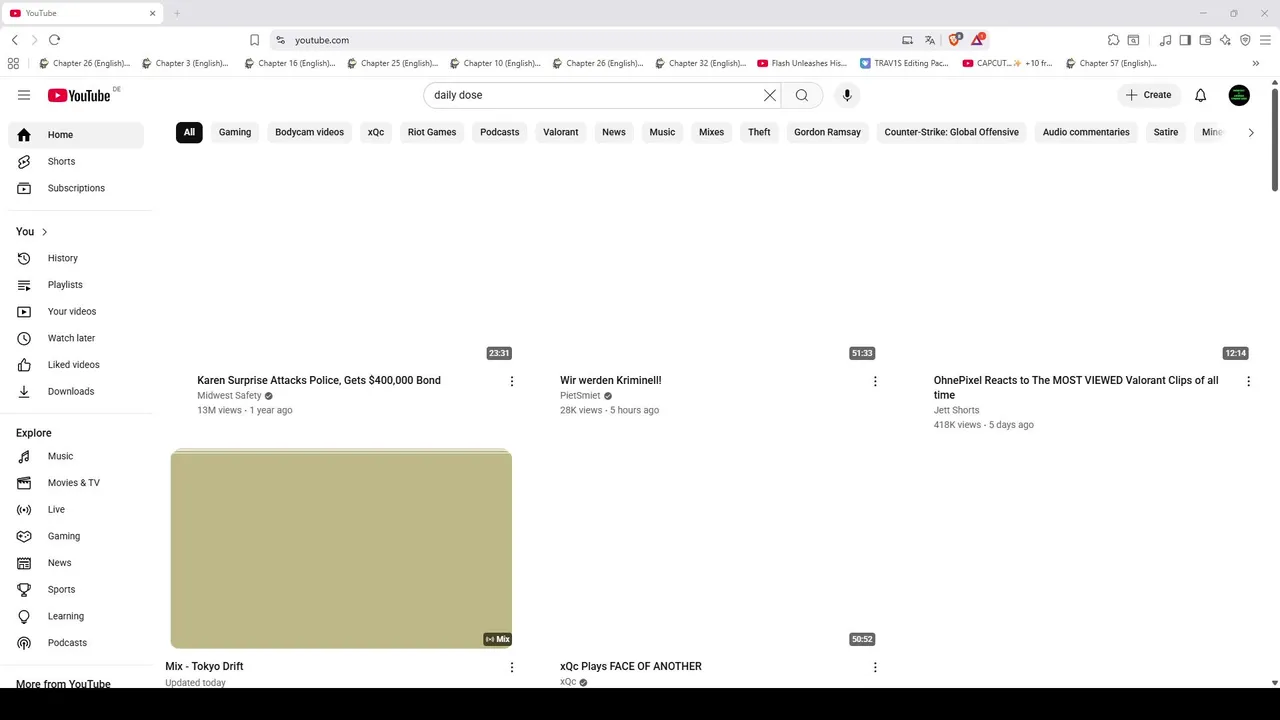The image size is (1280, 720).
Task: Open Movies & TV in Explore
Action: [76, 483]
